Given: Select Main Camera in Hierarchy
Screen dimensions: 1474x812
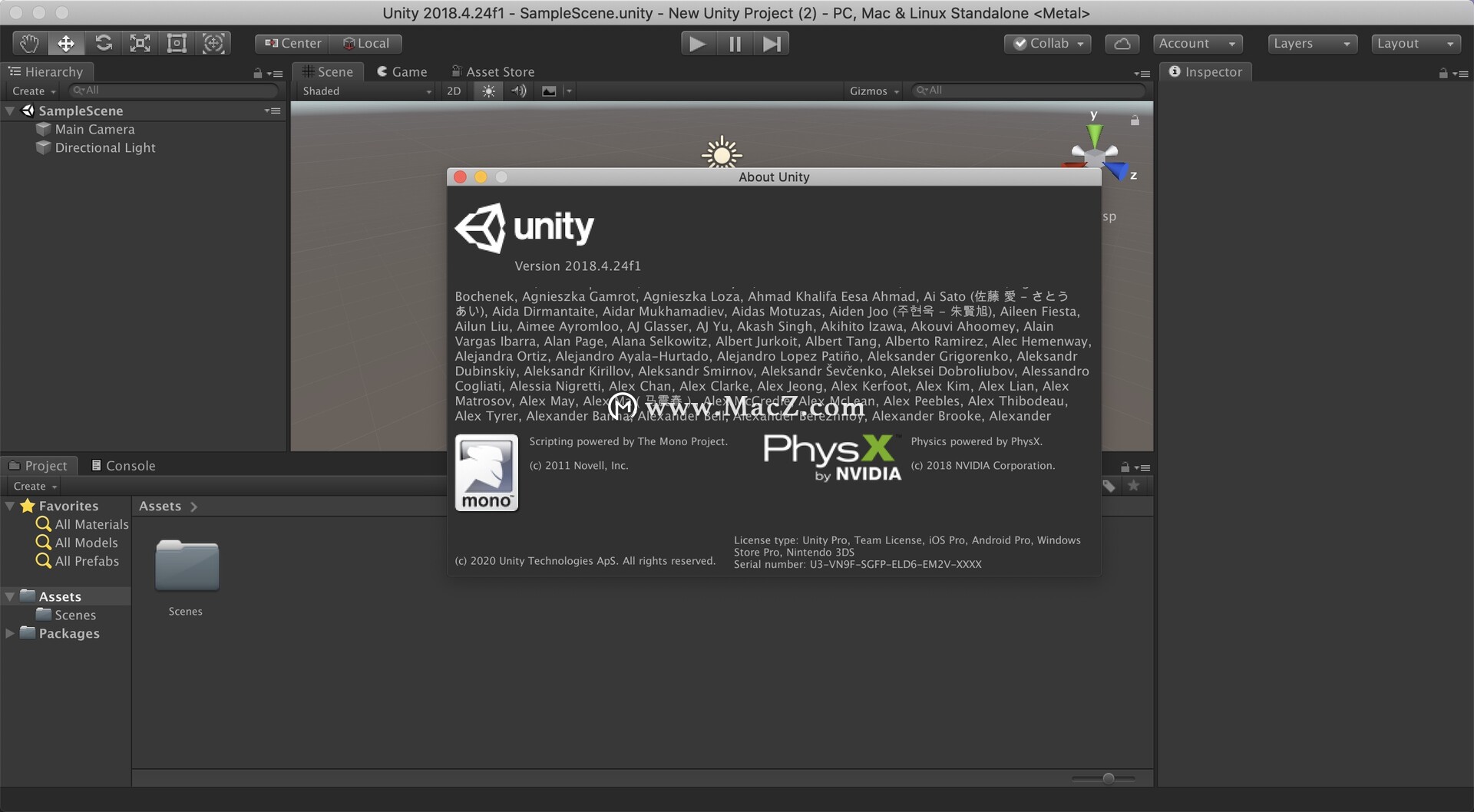Looking at the screenshot, I should click(94, 129).
